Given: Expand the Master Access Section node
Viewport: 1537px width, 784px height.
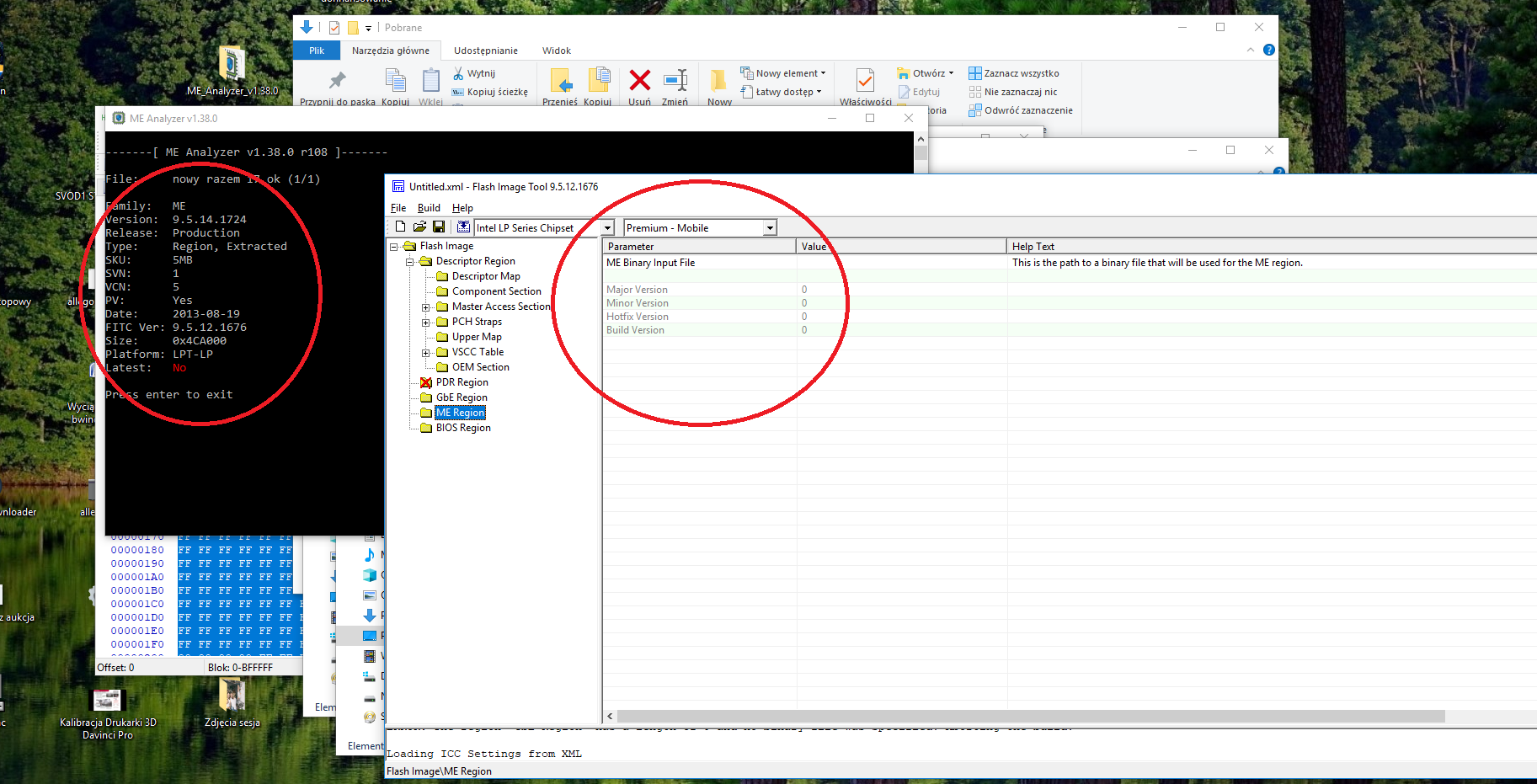Looking at the screenshot, I should click(426, 307).
